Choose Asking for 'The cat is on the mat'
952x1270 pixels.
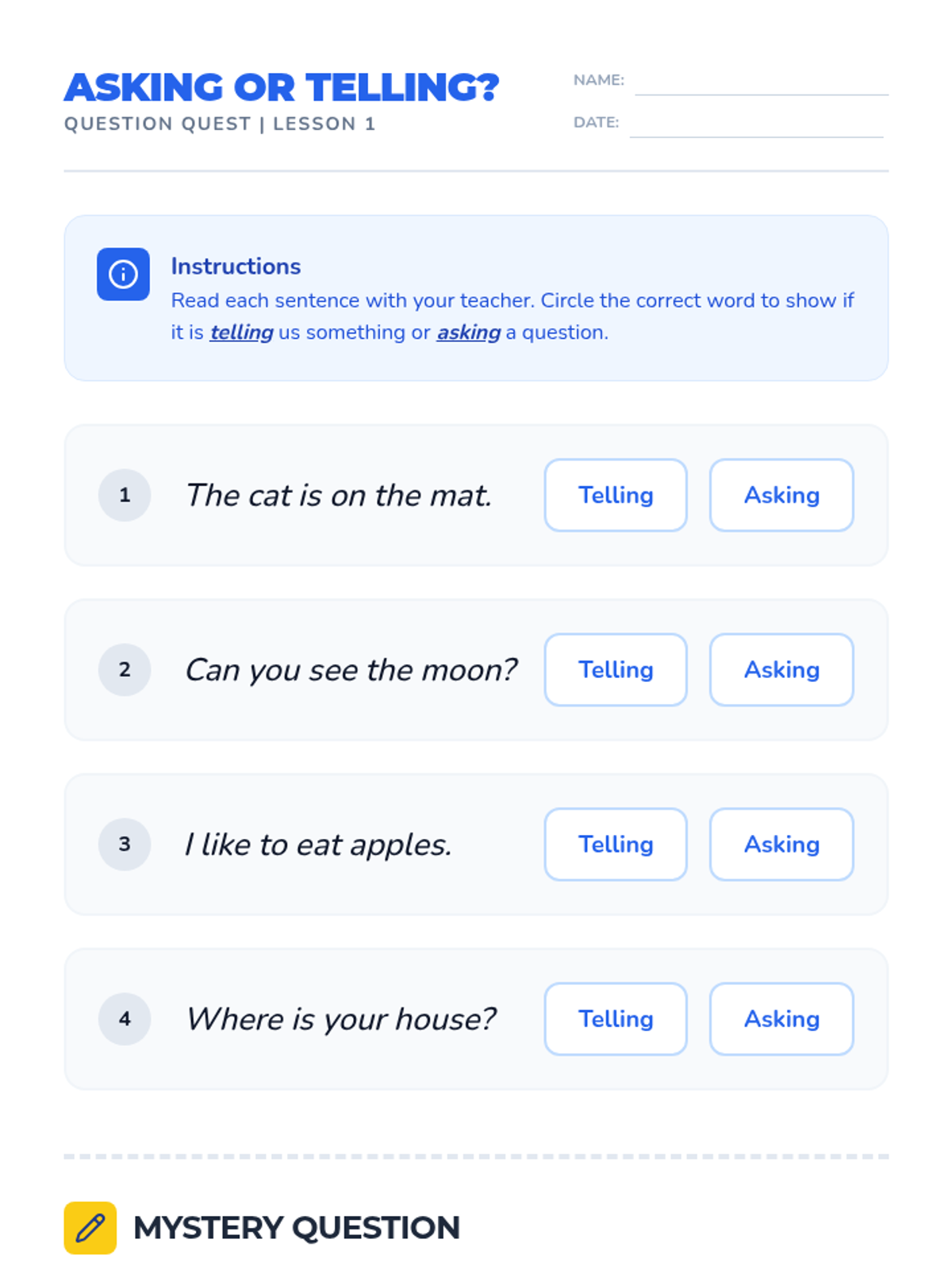tap(781, 495)
